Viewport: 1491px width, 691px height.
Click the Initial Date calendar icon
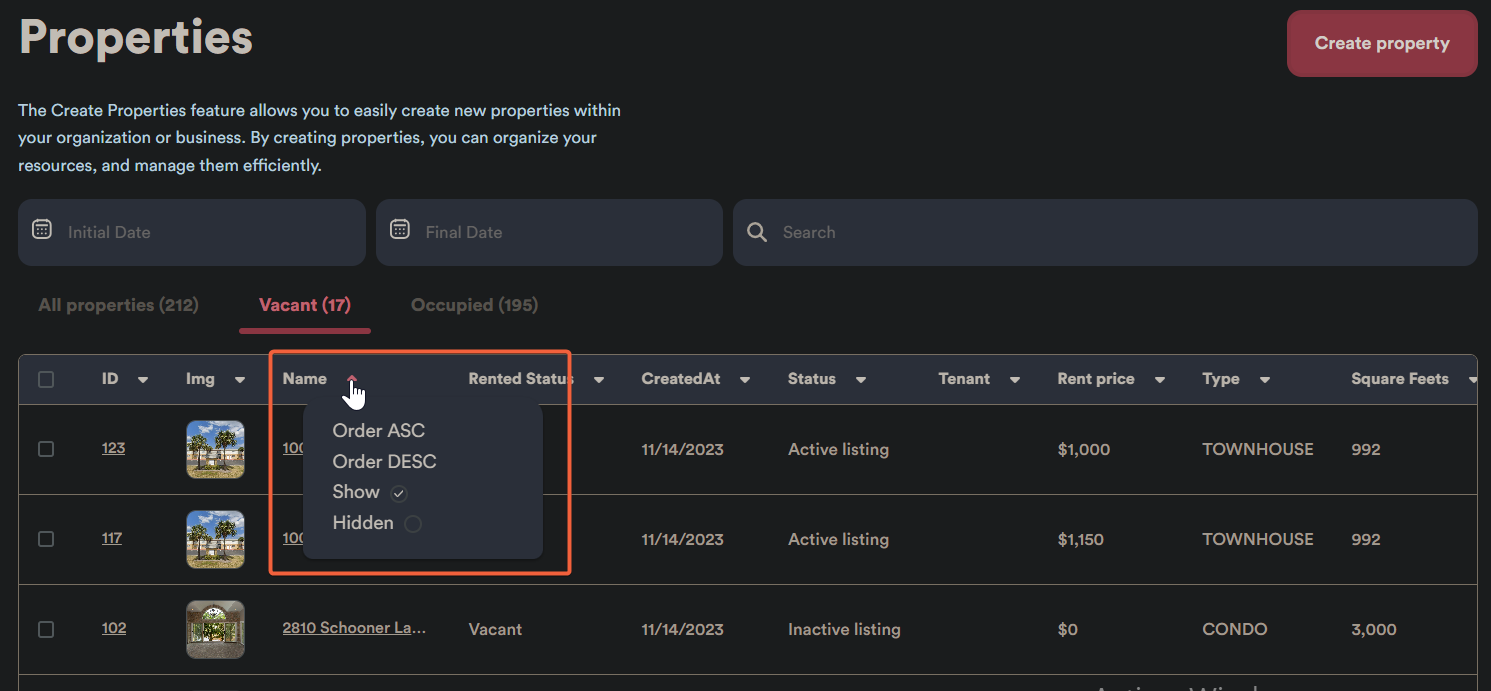point(41,229)
